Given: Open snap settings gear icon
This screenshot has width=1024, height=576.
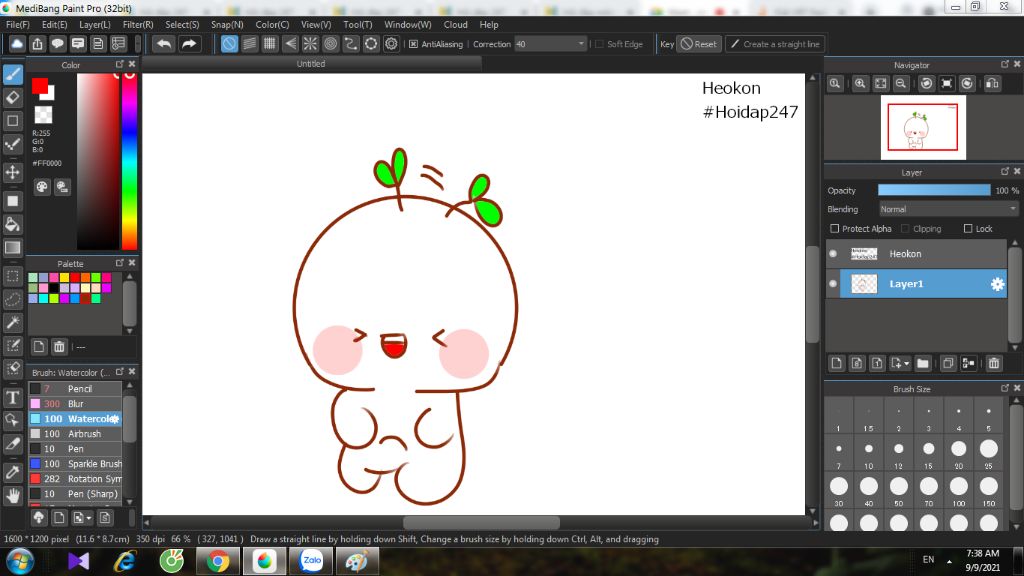Looking at the screenshot, I should 391,44.
